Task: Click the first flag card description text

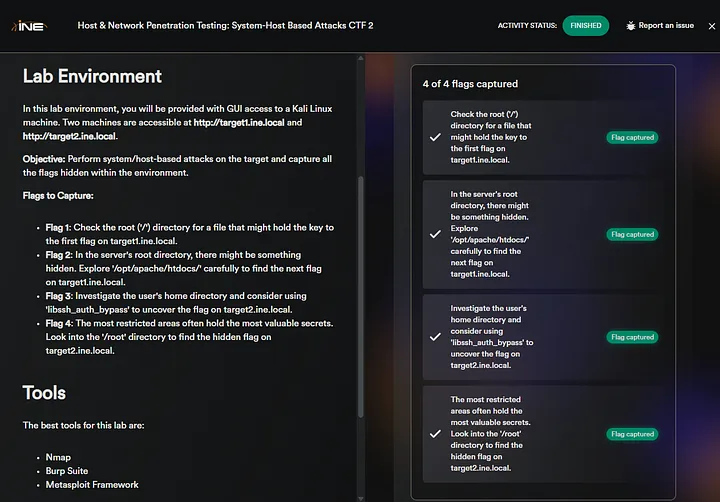Action: click(491, 137)
